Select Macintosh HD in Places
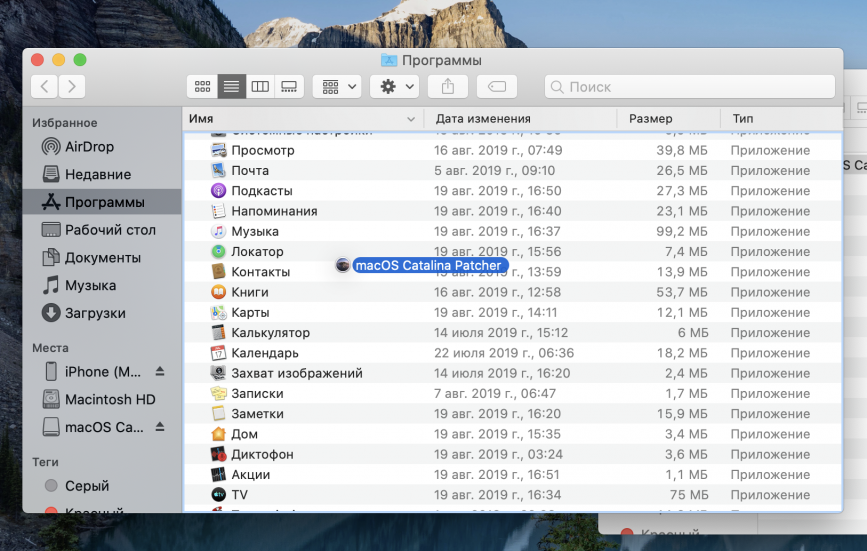This screenshot has height=551, width=867. 110,399
